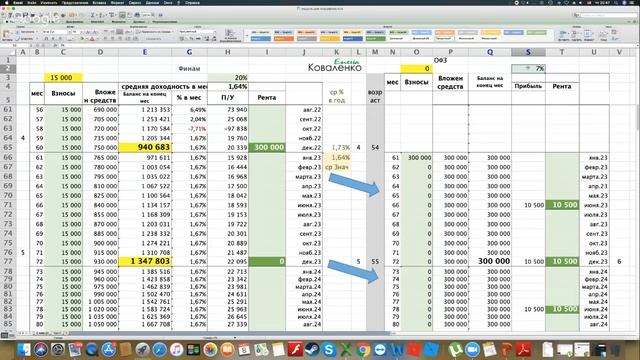Viewport: 640px width, 360px height.
Task: Select the ср Знач cell
Action: point(337,167)
